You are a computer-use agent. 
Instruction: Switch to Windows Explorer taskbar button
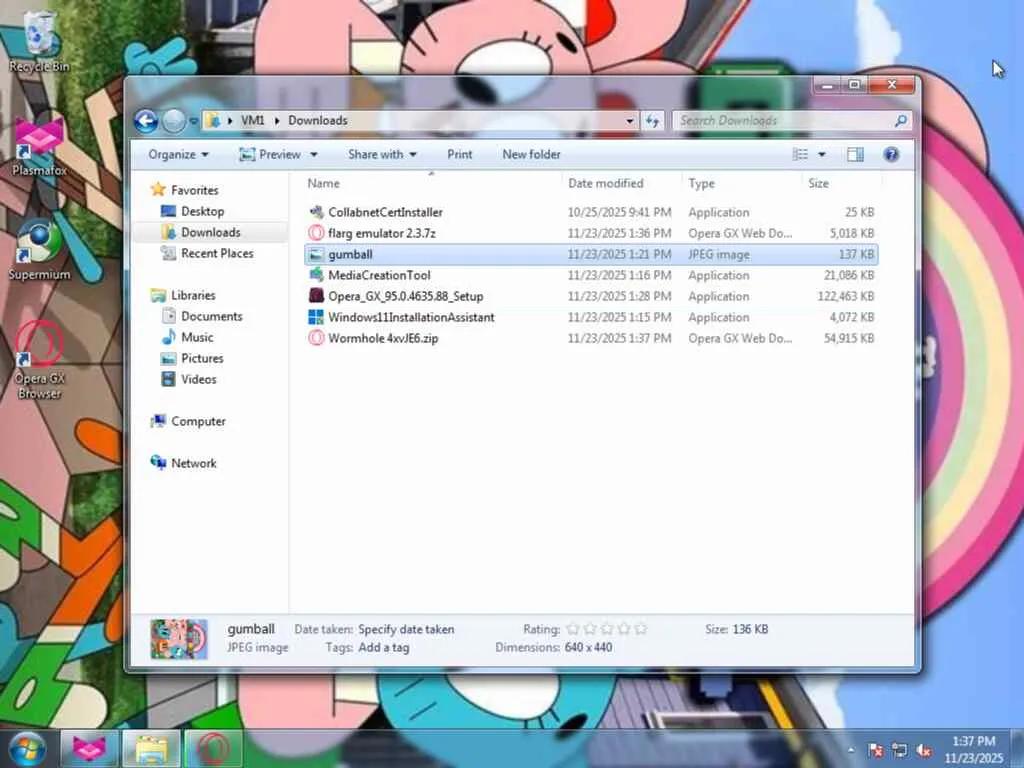click(152, 749)
